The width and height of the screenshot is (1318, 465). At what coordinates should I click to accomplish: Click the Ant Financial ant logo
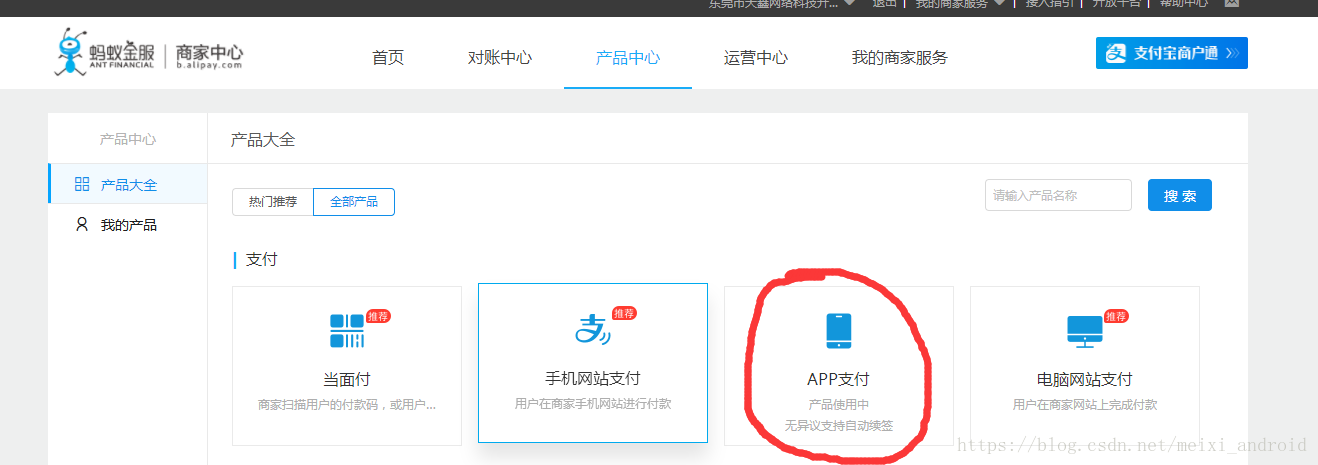[x=72, y=52]
